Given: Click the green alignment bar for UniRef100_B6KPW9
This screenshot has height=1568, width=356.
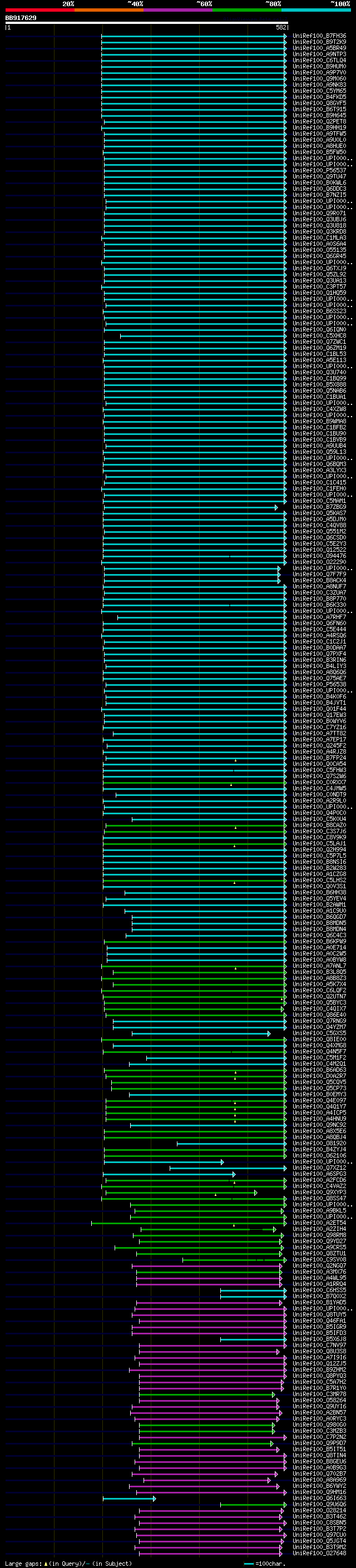Looking at the screenshot, I should (195, 942).
